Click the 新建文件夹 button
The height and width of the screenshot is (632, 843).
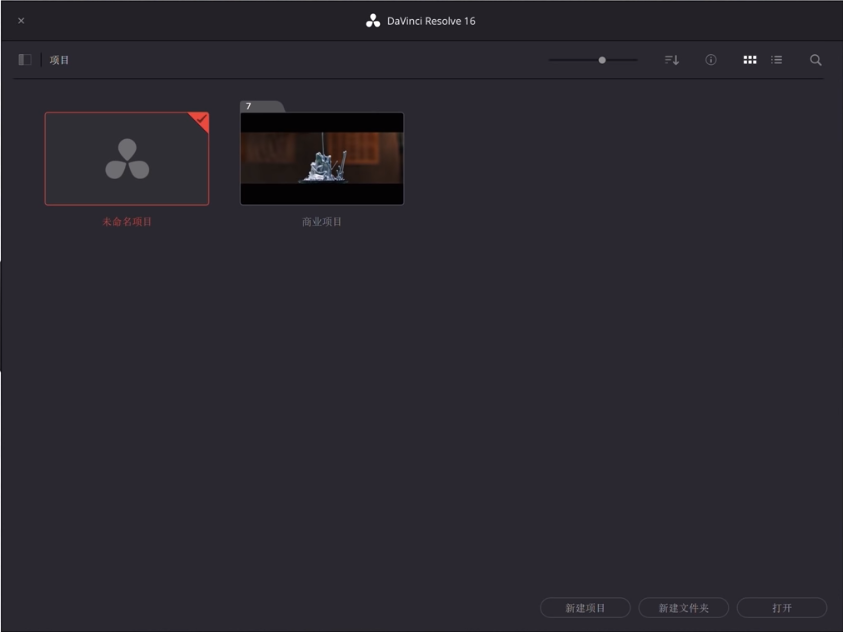point(683,608)
